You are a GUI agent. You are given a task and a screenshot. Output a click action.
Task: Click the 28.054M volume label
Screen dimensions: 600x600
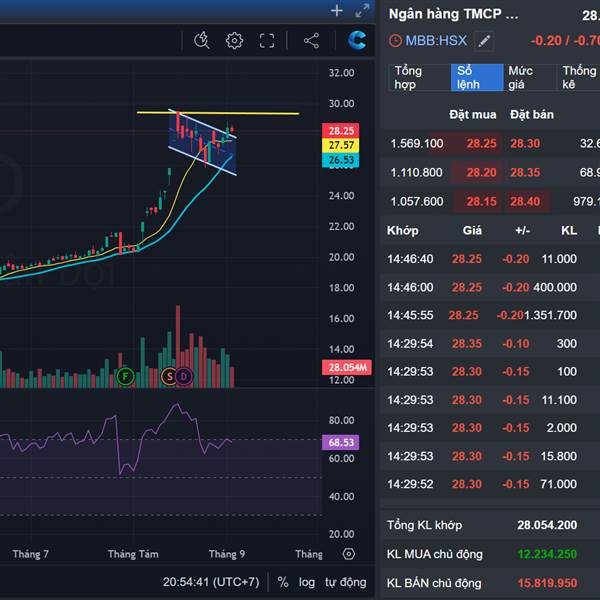pos(347,367)
